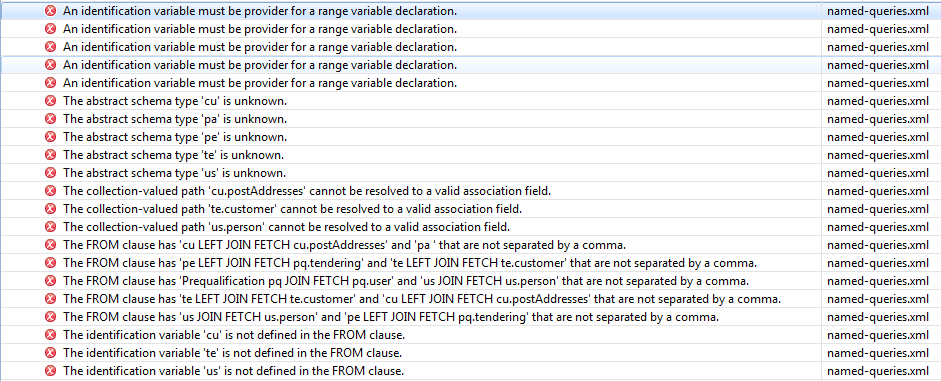Click error icon for 'te.customer' path error

click(50, 209)
